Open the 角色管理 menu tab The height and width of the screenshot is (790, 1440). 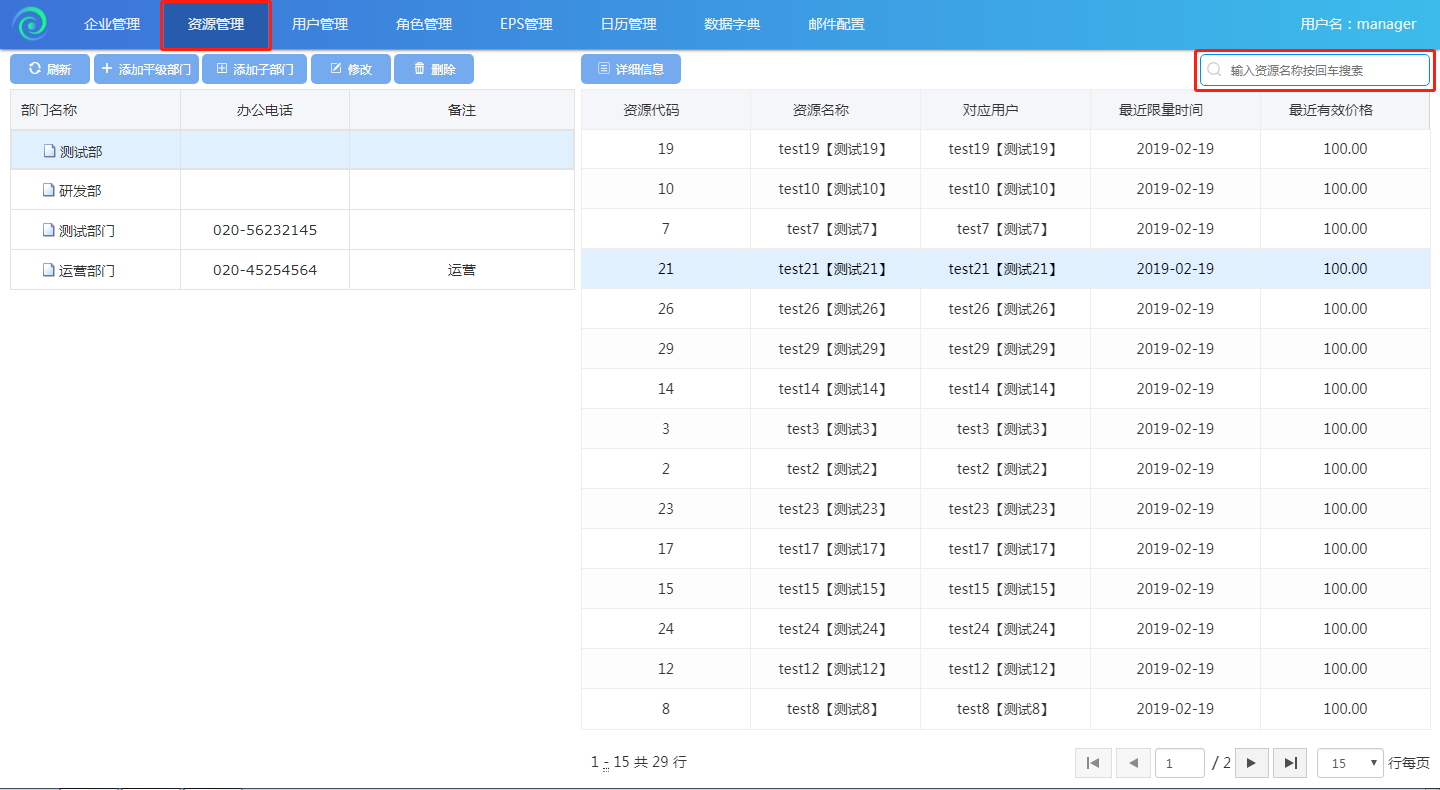424,24
